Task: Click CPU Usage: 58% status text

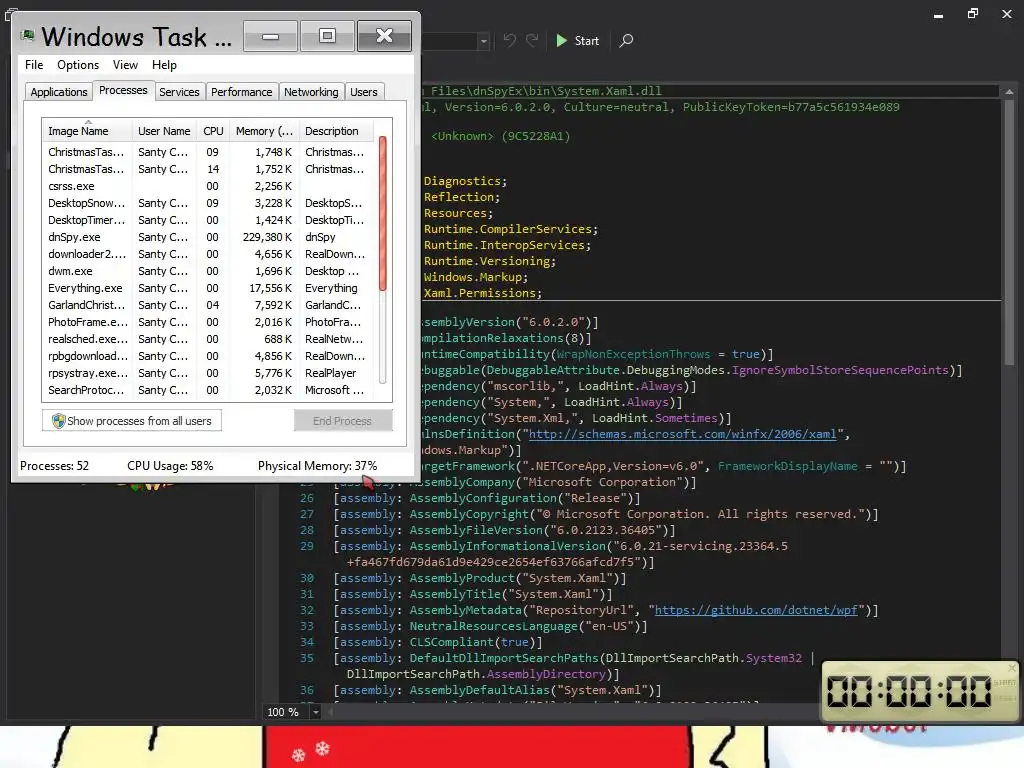Action: tap(170, 466)
